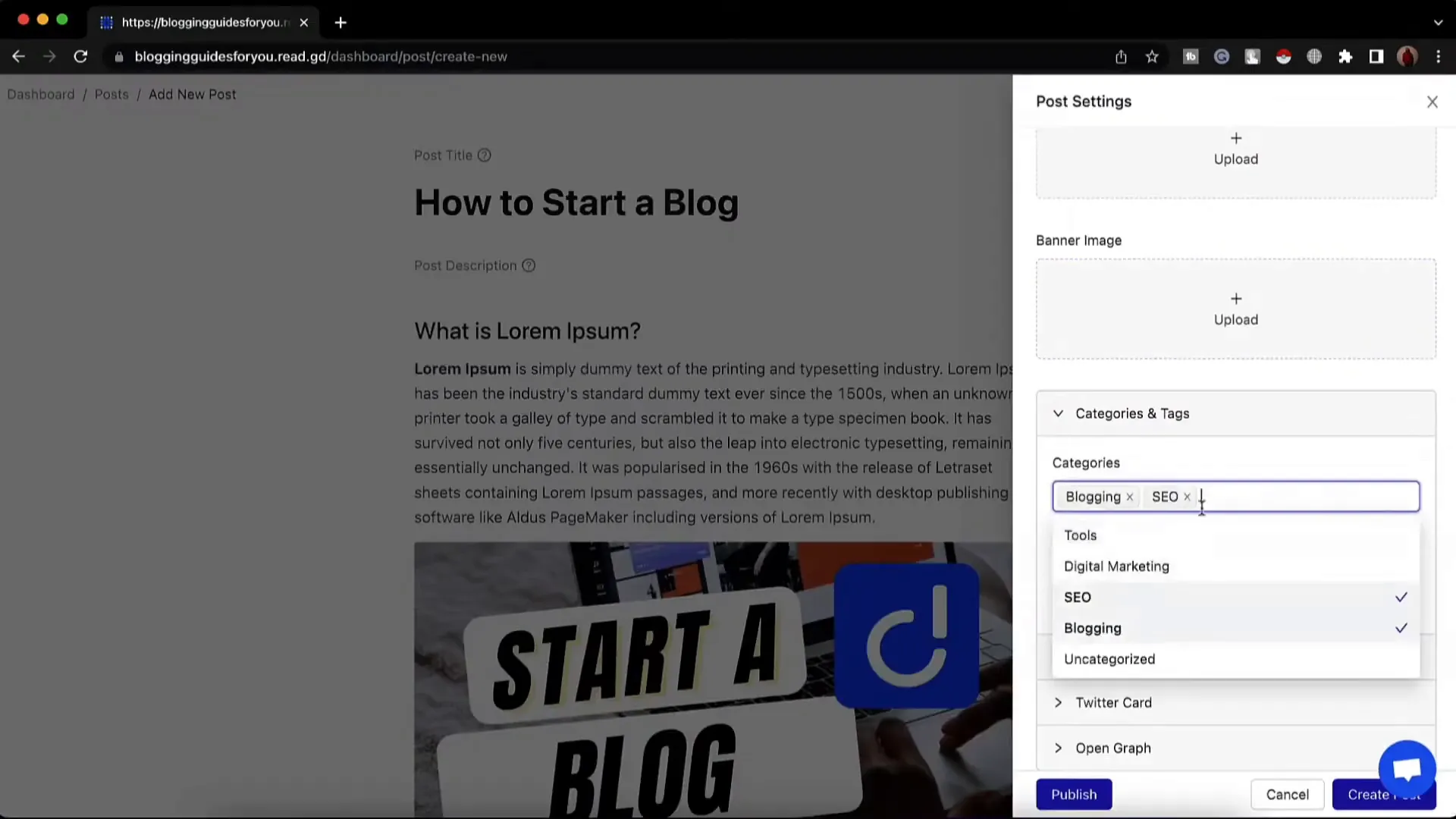Click the 'What is Lorem Ipsum?' heading

pyautogui.click(x=528, y=331)
